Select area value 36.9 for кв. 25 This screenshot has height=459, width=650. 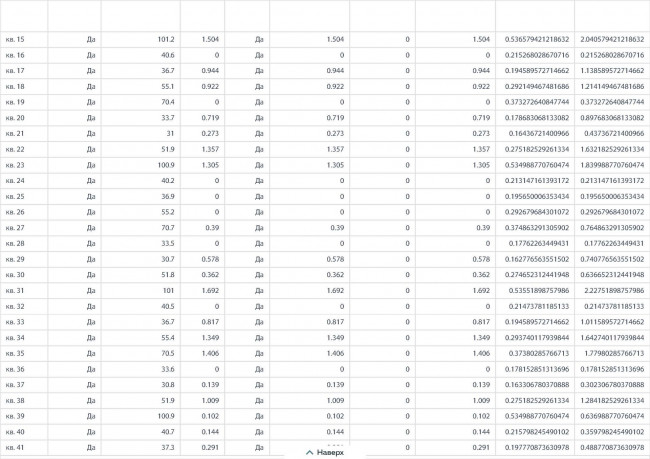coord(168,197)
